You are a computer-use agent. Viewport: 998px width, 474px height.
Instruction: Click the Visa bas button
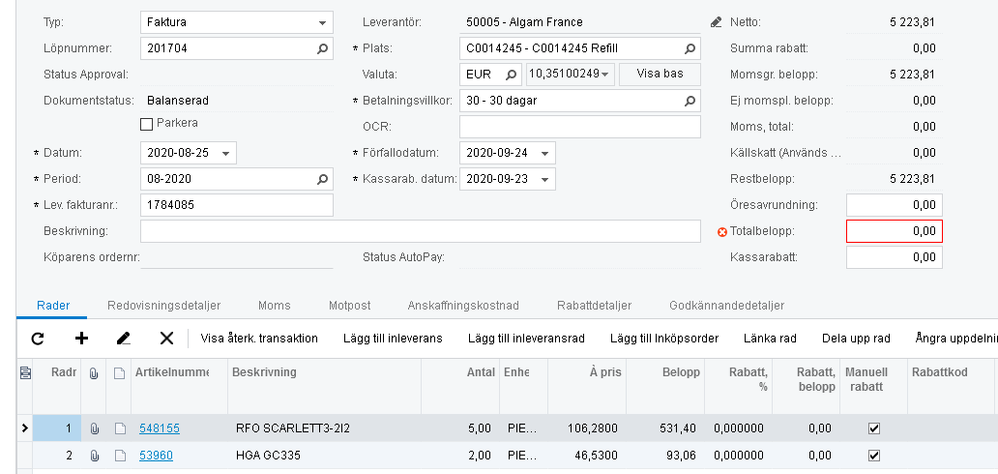659,74
